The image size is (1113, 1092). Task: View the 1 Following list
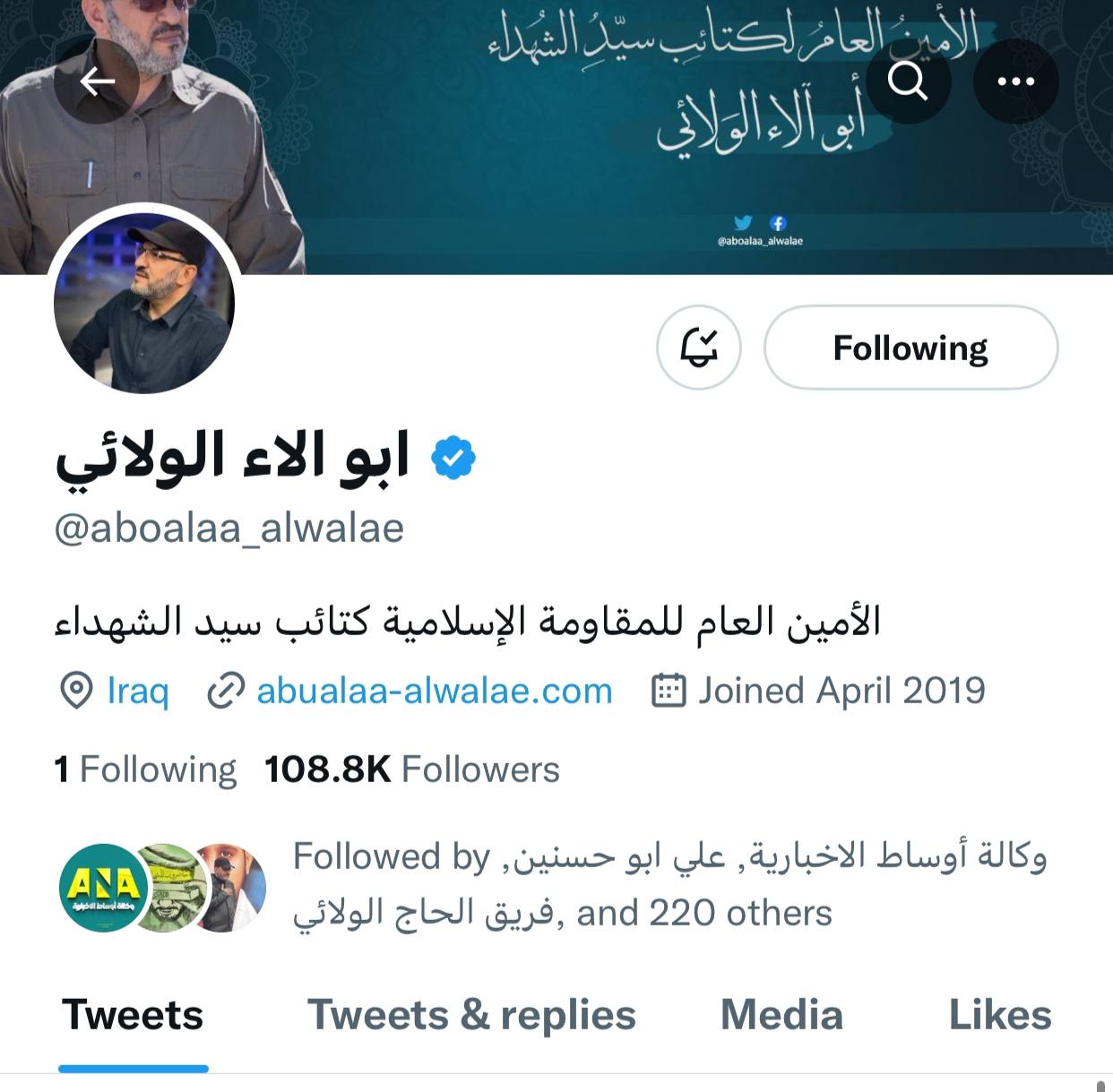(x=145, y=770)
